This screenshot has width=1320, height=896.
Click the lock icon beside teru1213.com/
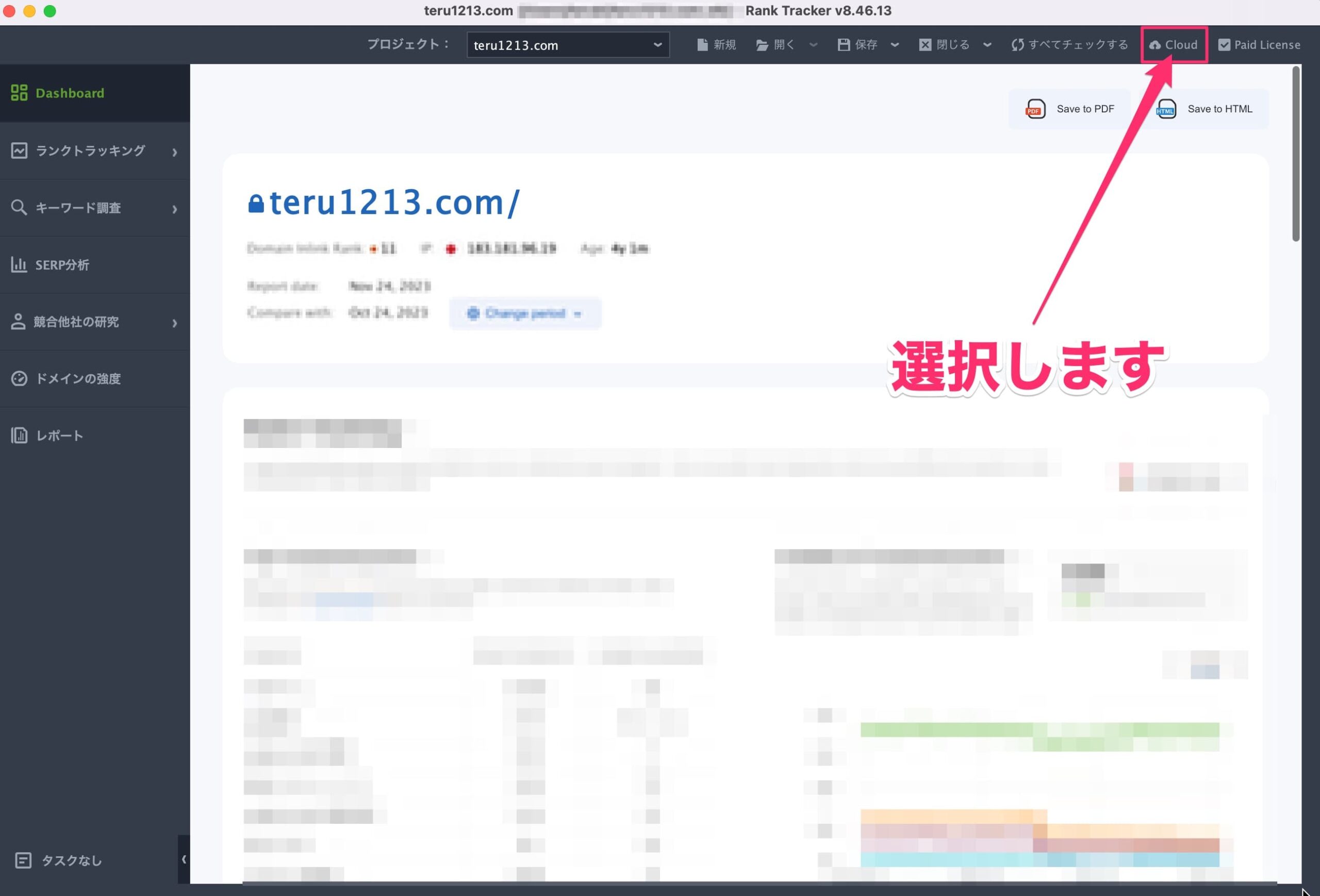pos(256,204)
